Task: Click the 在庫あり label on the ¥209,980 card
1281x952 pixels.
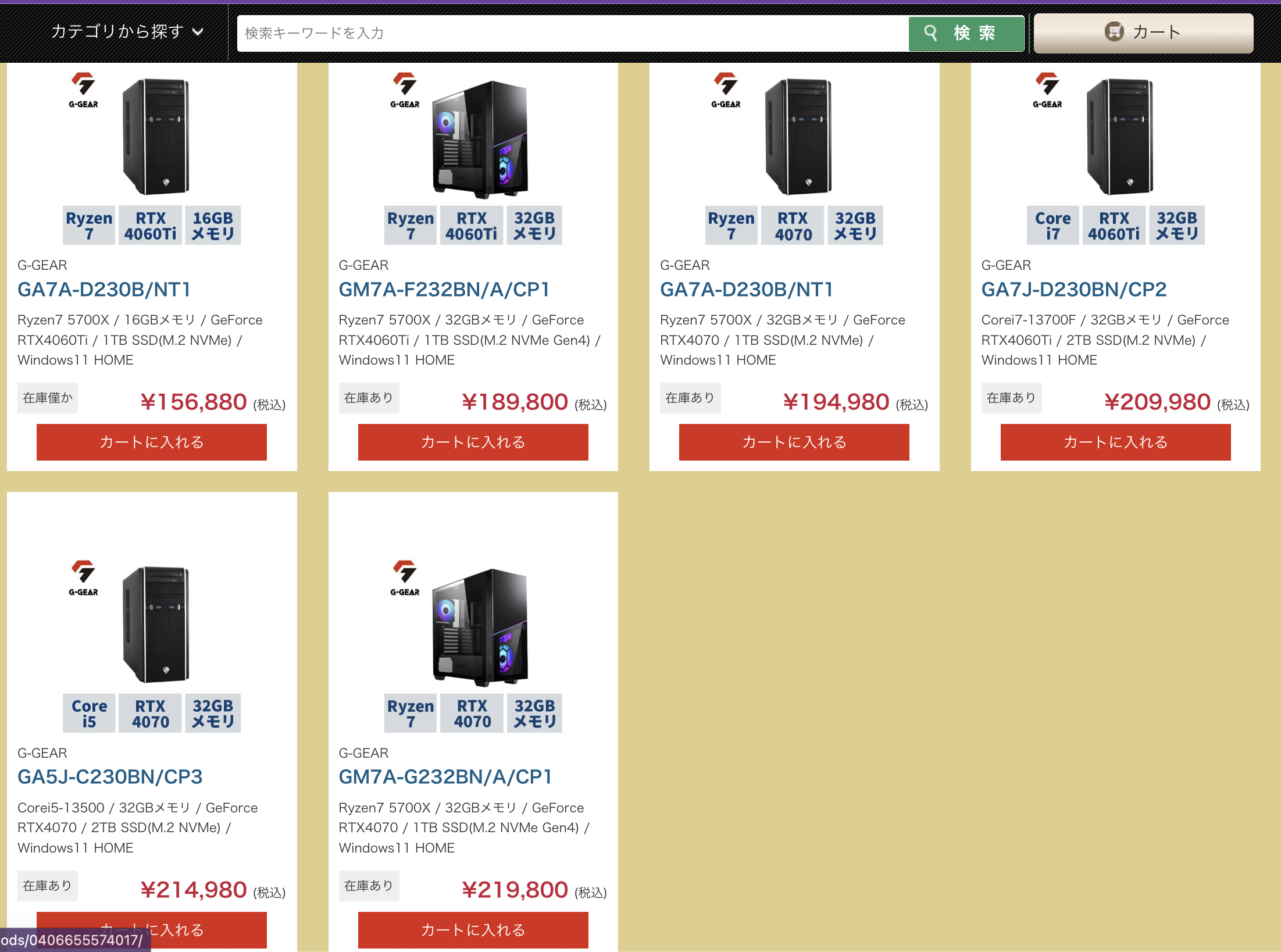Action: [1012, 398]
